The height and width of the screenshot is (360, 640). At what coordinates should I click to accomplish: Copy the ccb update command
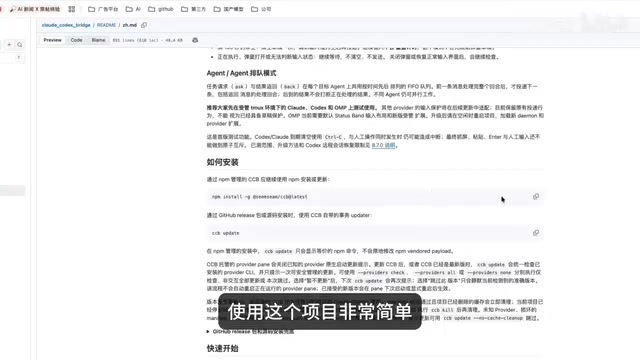click(x=536, y=233)
